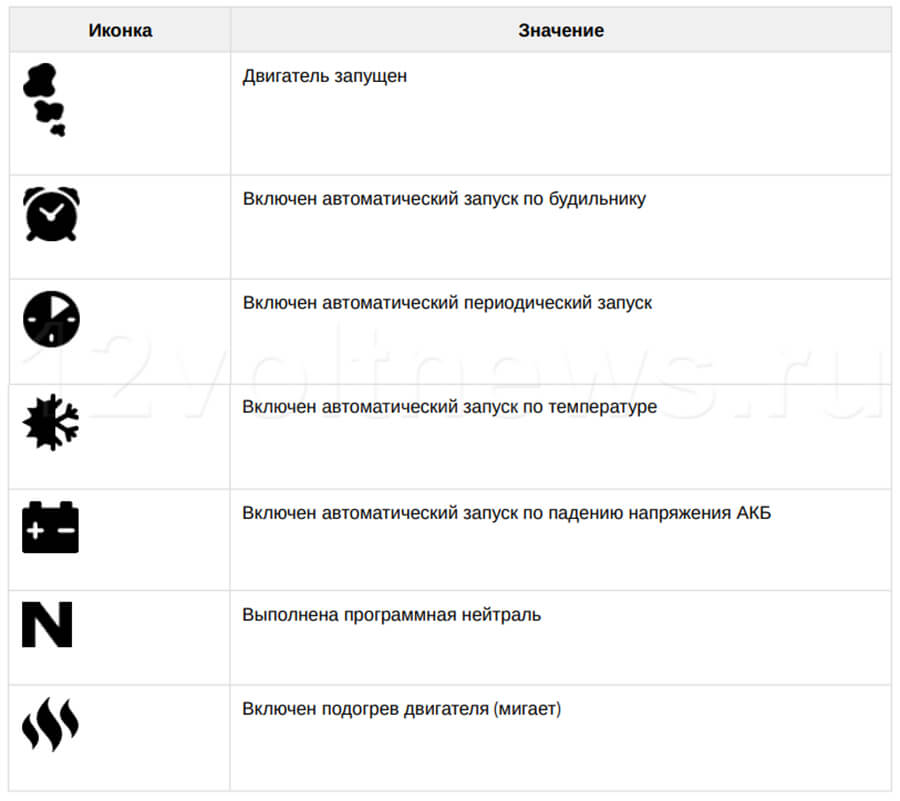The height and width of the screenshot is (801, 900).
Task: Click the engine running smoke icon
Action: (44, 100)
